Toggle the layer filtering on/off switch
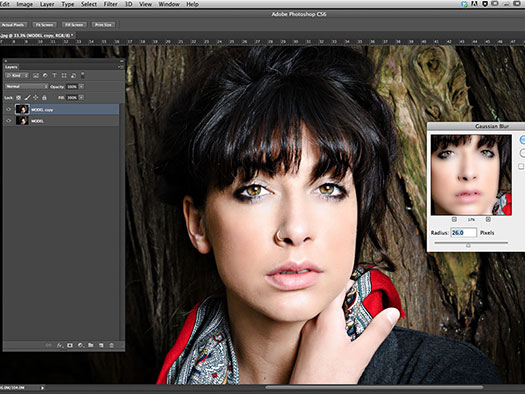525x394 pixels. pyautogui.click(x=82, y=75)
